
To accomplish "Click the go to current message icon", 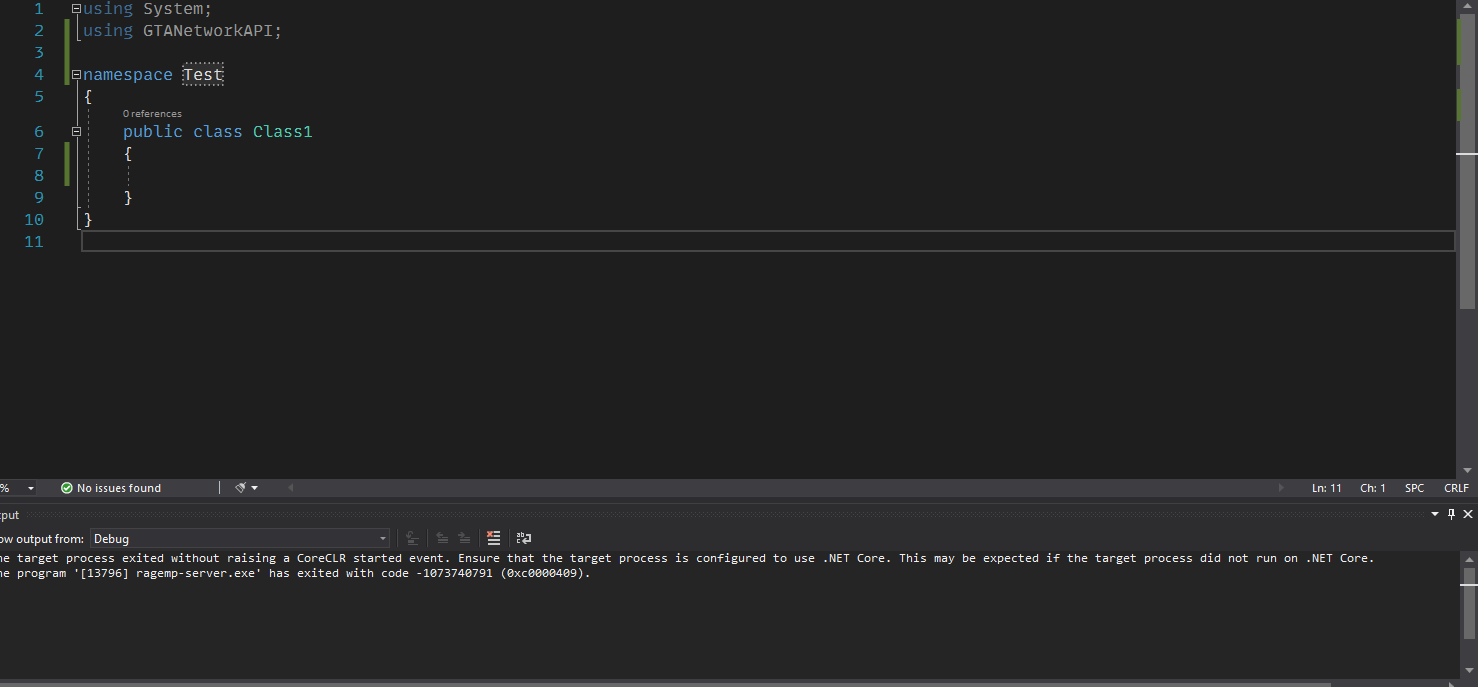I will point(413,538).
